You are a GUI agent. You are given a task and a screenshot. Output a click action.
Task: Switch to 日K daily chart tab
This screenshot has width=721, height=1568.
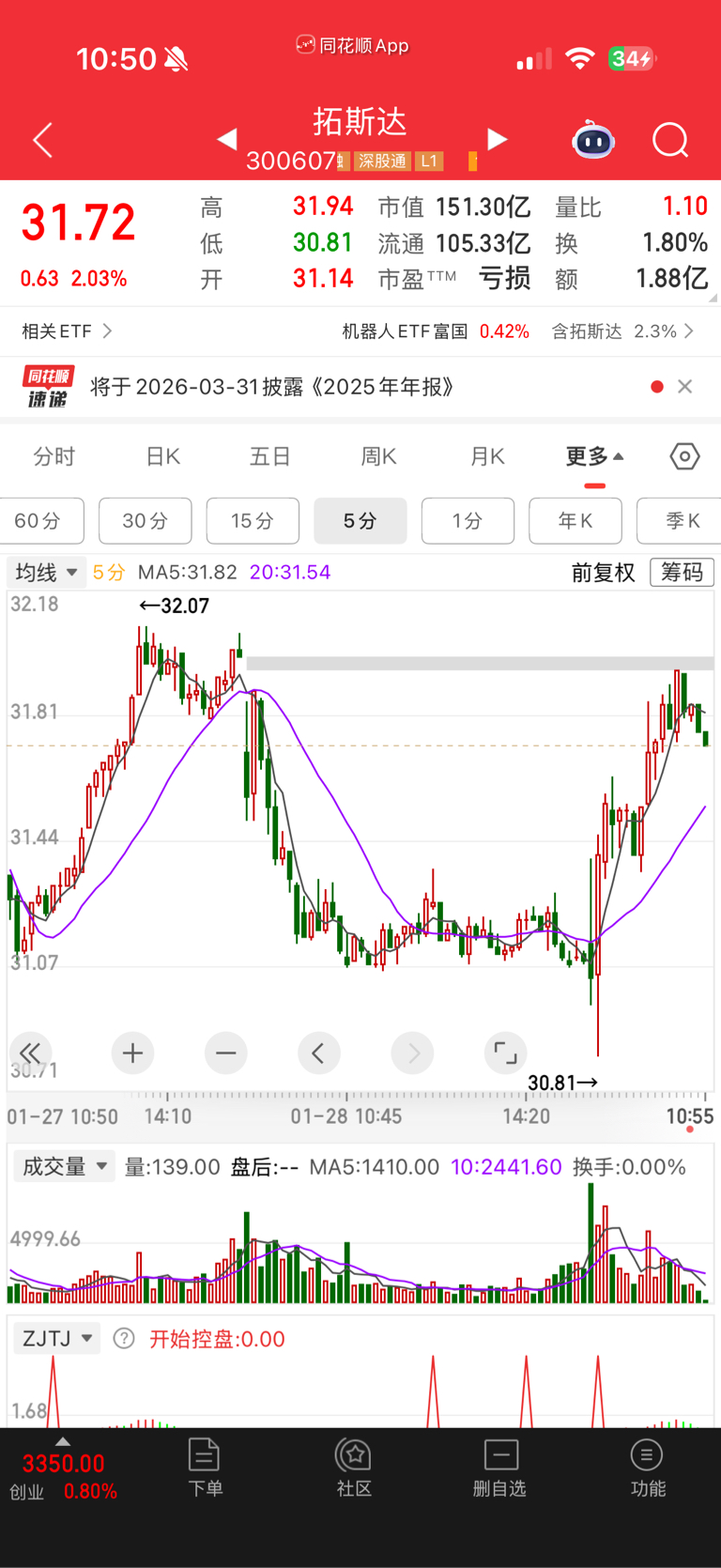coord(163,456)
